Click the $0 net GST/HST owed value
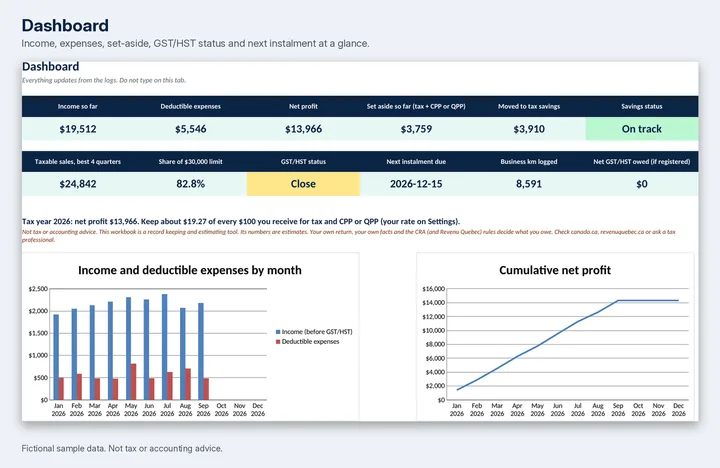 tap(642, 184)
